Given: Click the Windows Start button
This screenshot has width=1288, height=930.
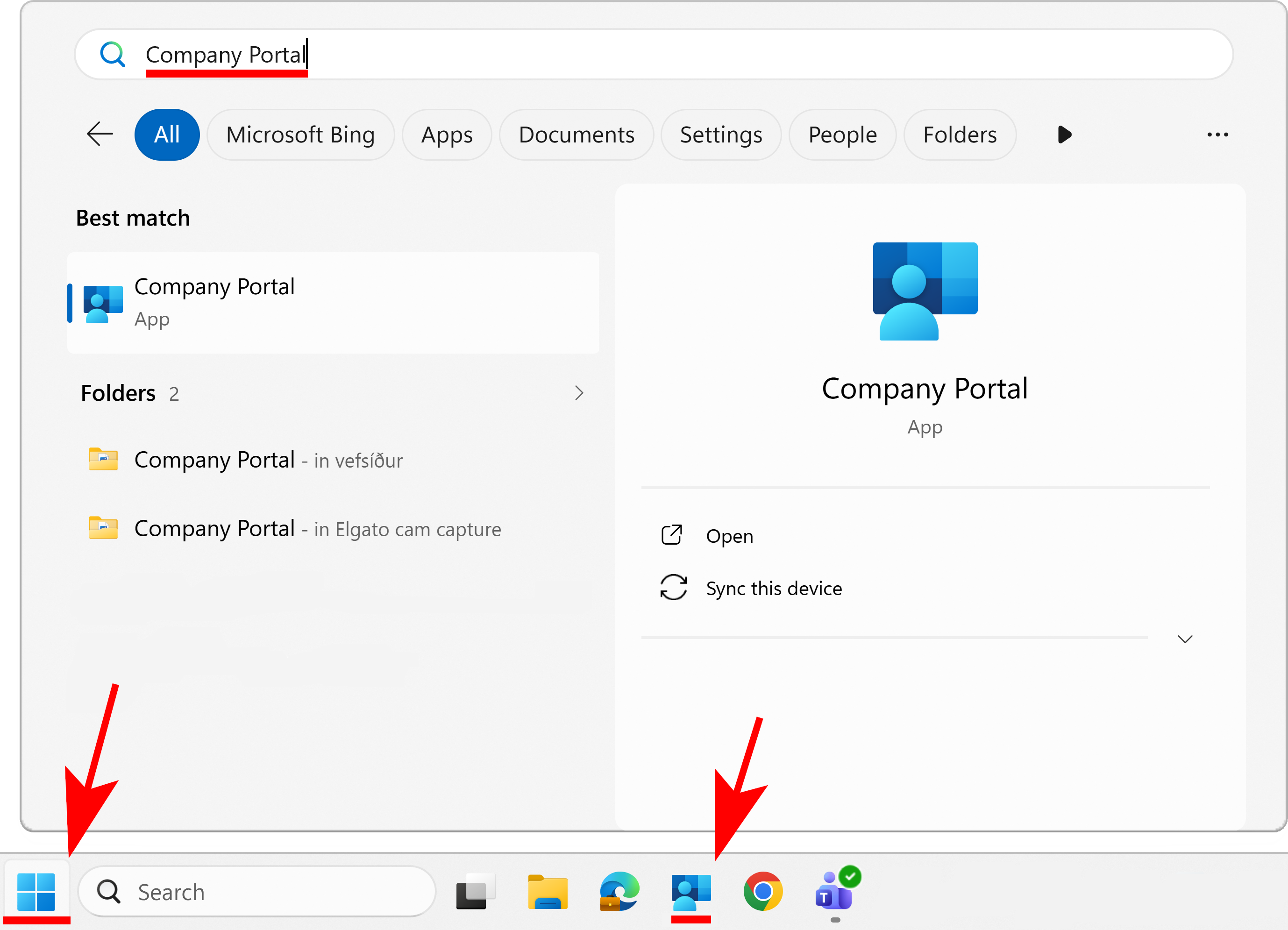Looking at the screenshot, I should point(36,891).
